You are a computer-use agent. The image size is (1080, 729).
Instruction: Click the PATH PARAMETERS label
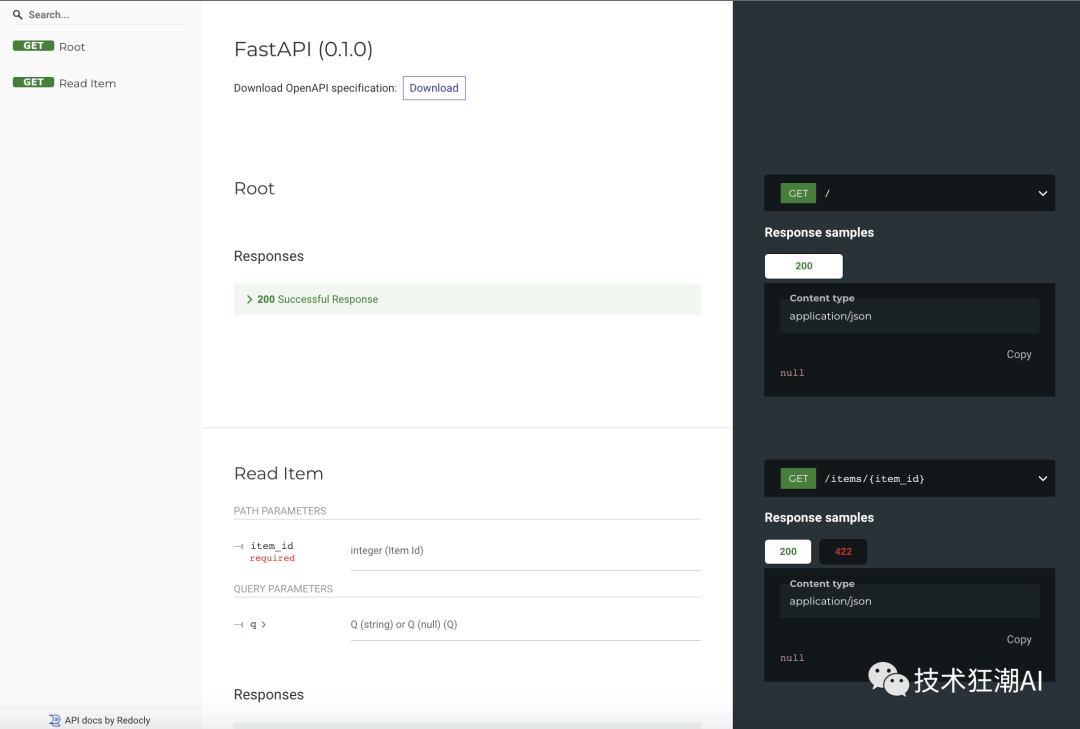tap(280, 511)
